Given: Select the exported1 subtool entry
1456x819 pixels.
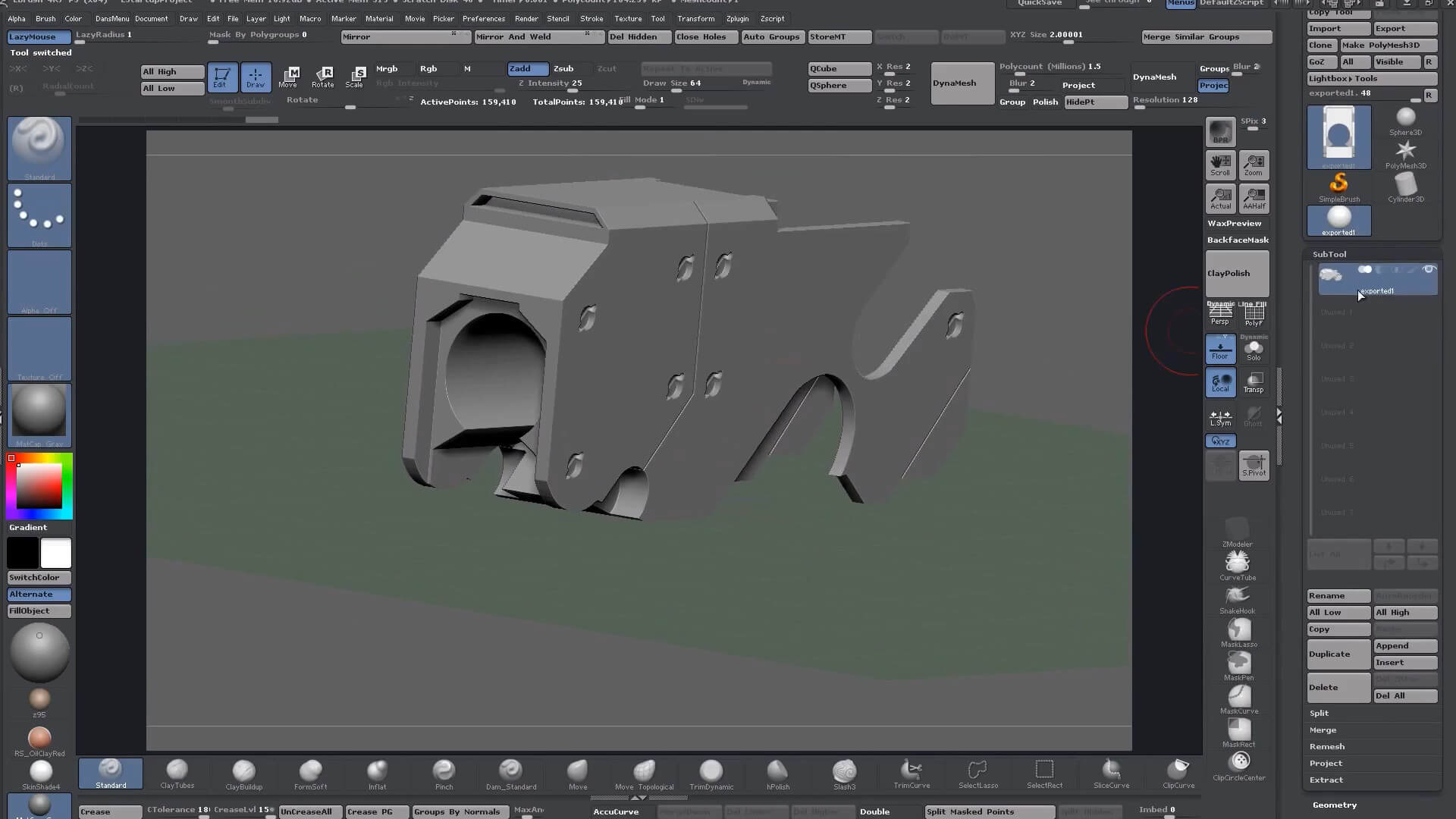Looking at the screenshot, I should 1377,281.
